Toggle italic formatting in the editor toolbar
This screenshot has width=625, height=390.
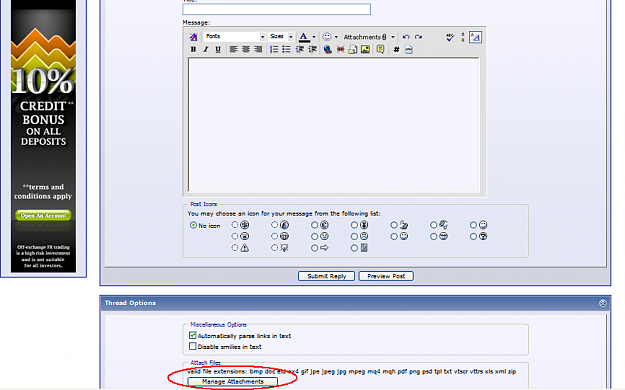(206, 49)
